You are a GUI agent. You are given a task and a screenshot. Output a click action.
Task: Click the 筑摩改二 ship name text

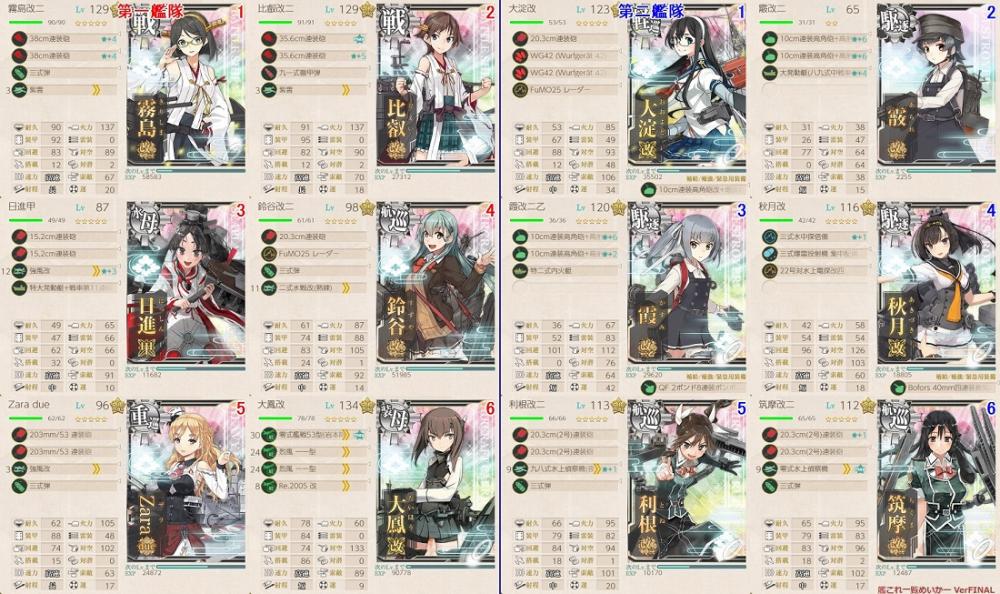[776, 405]
